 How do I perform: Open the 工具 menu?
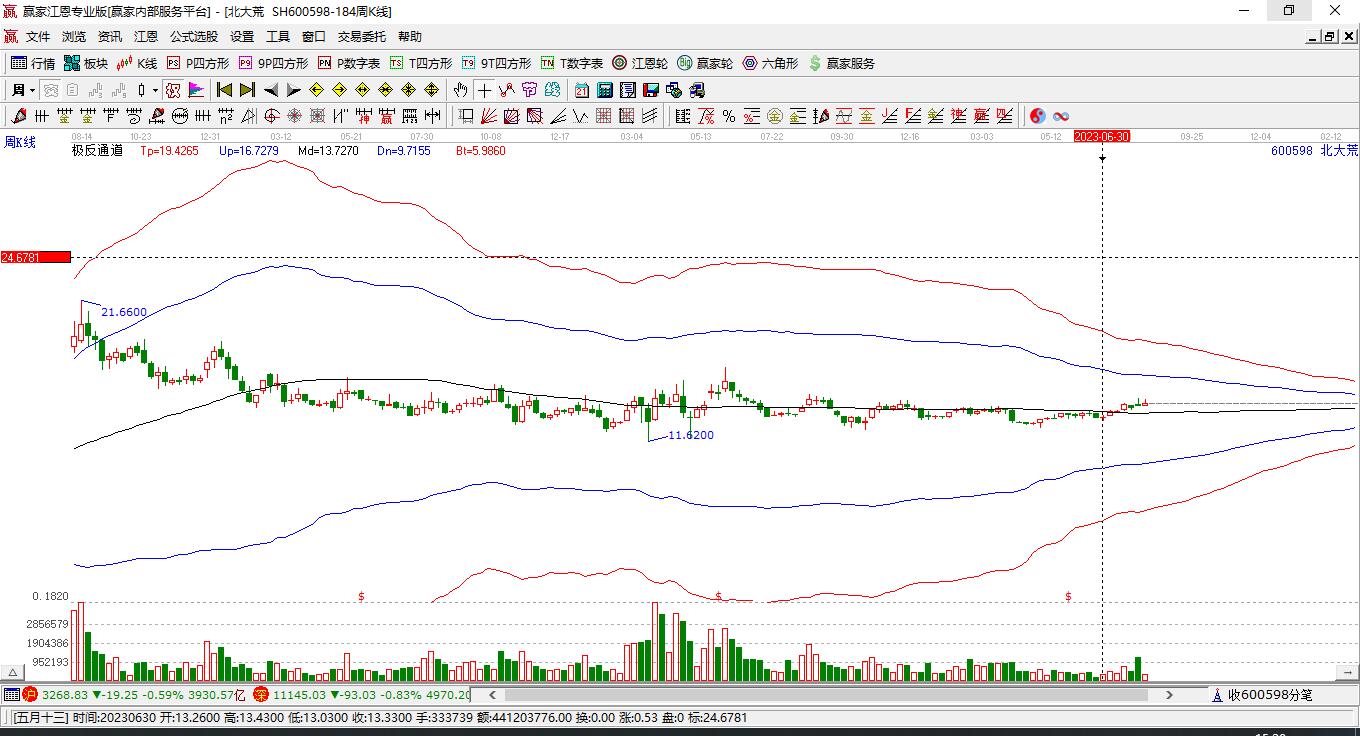pos(278,37)
